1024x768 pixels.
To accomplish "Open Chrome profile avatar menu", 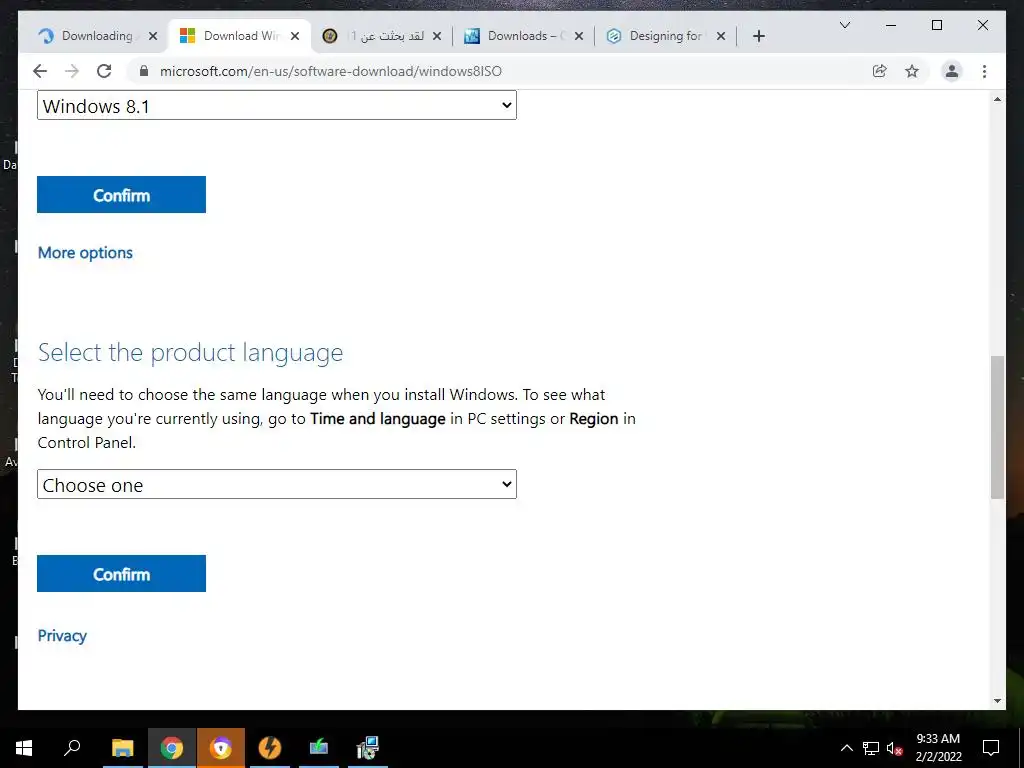I will click(x=952, y=71).
